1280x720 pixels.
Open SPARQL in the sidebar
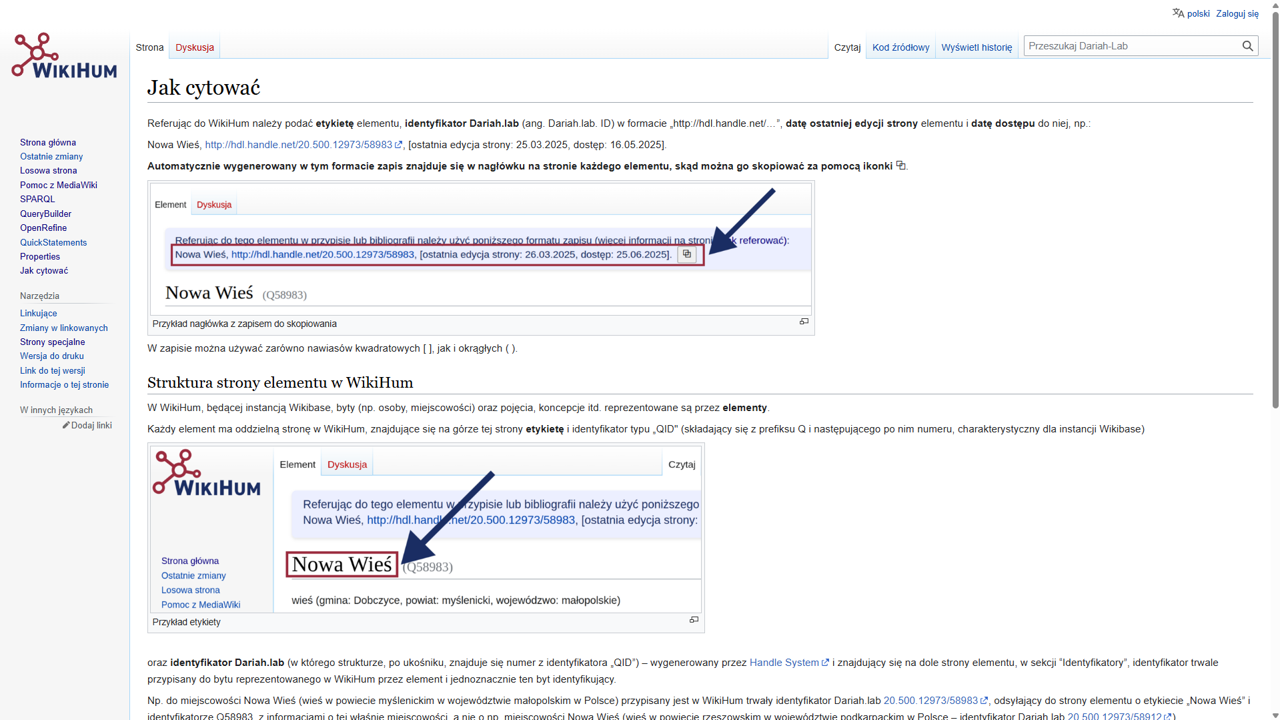coord(37,199)
